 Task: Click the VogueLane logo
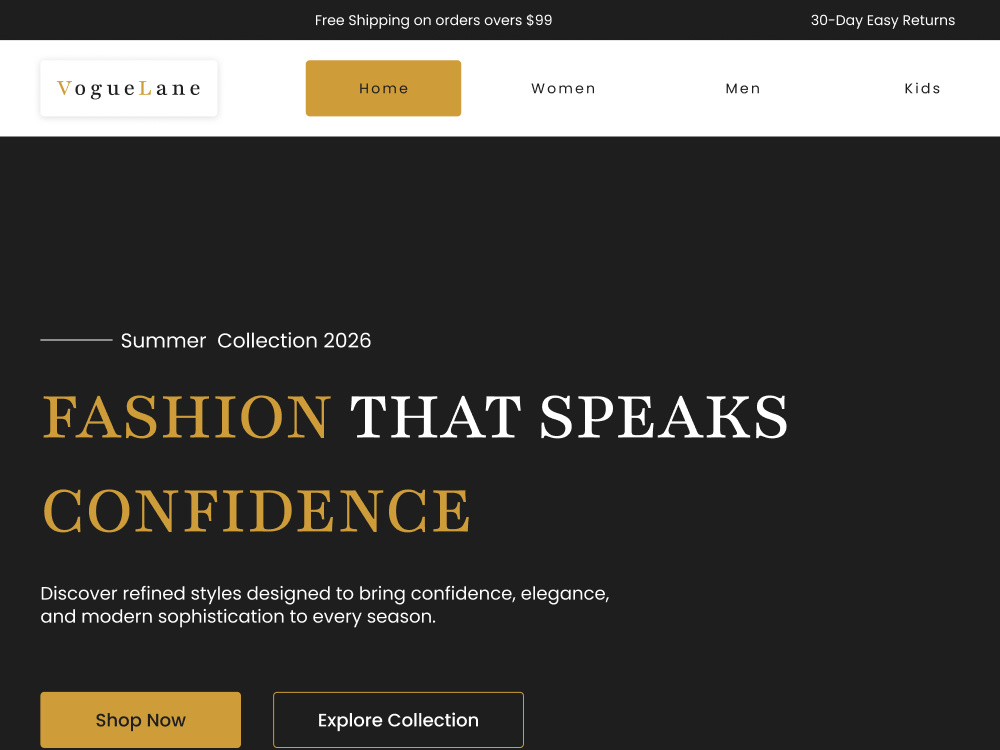(129, 88)
